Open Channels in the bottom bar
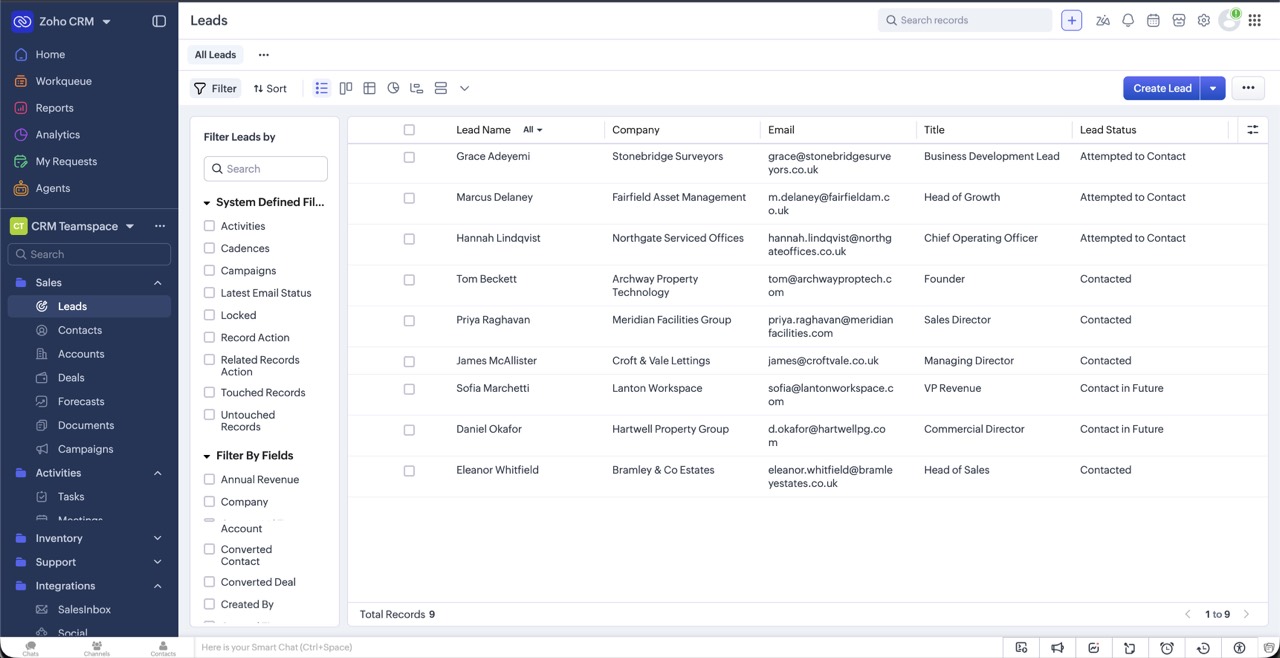The height and width of the screenshot is (658, 1280). point(97,648)
